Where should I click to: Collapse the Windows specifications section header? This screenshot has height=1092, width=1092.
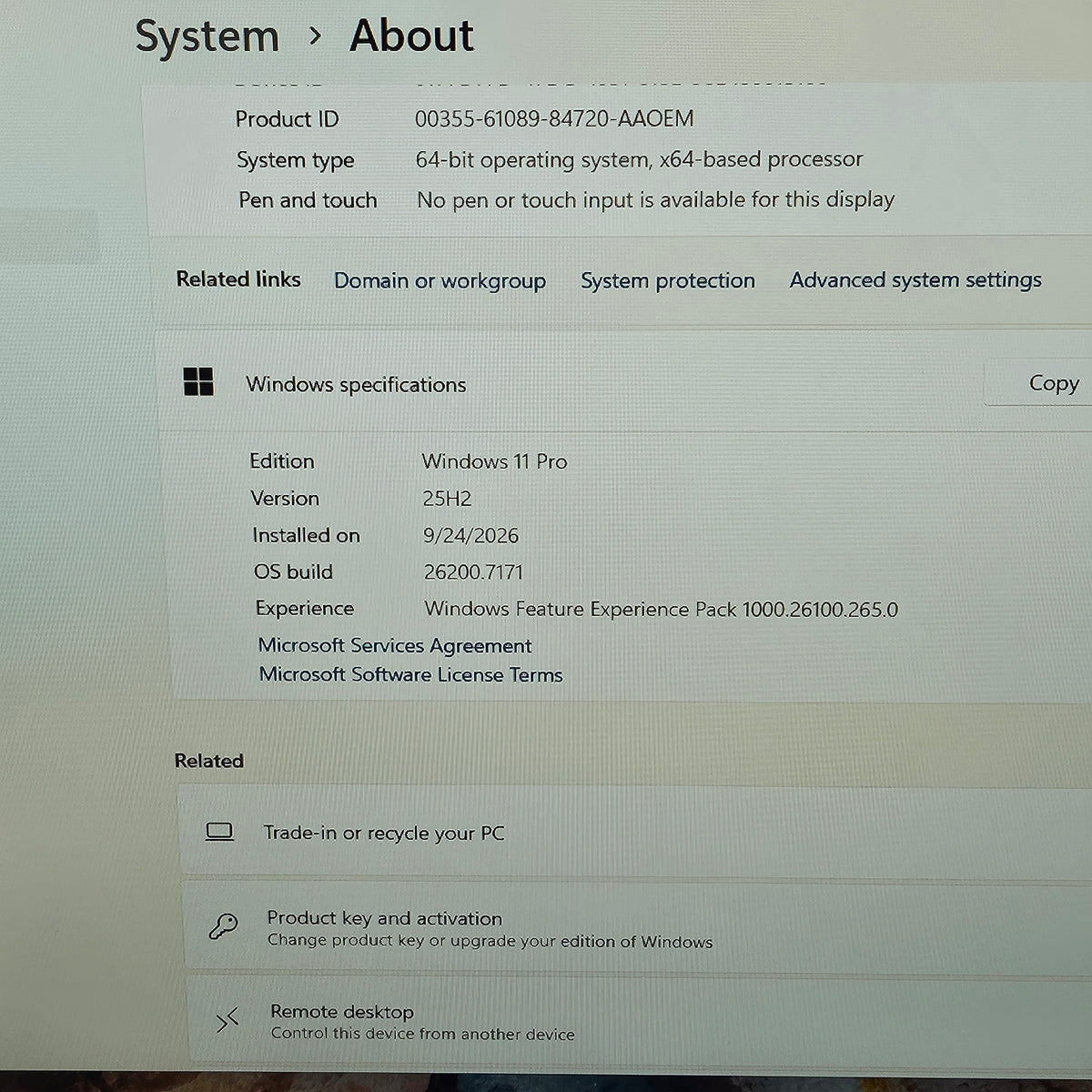pos(626,383)
